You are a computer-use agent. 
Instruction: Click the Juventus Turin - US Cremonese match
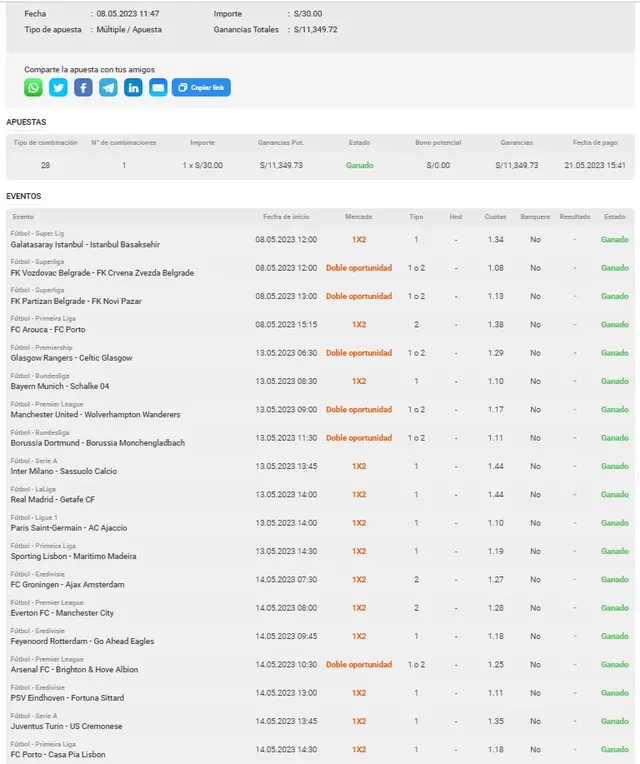click(66, 726)
